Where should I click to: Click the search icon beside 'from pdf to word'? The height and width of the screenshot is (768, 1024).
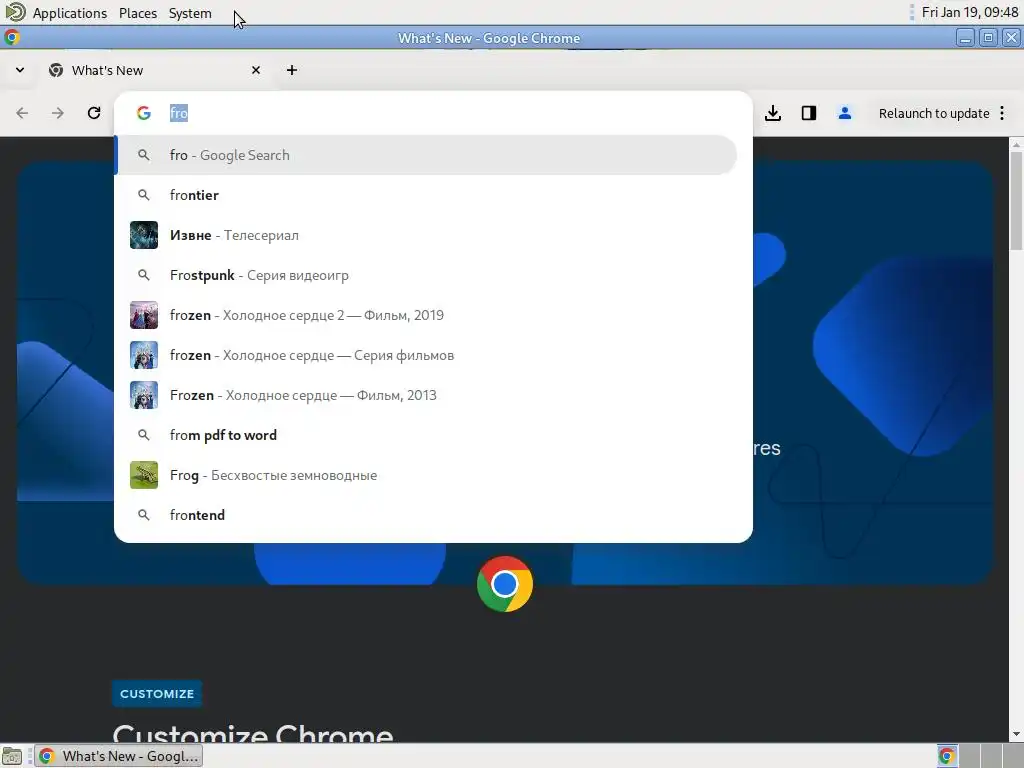pyautogui.click(x=144, y=435)
